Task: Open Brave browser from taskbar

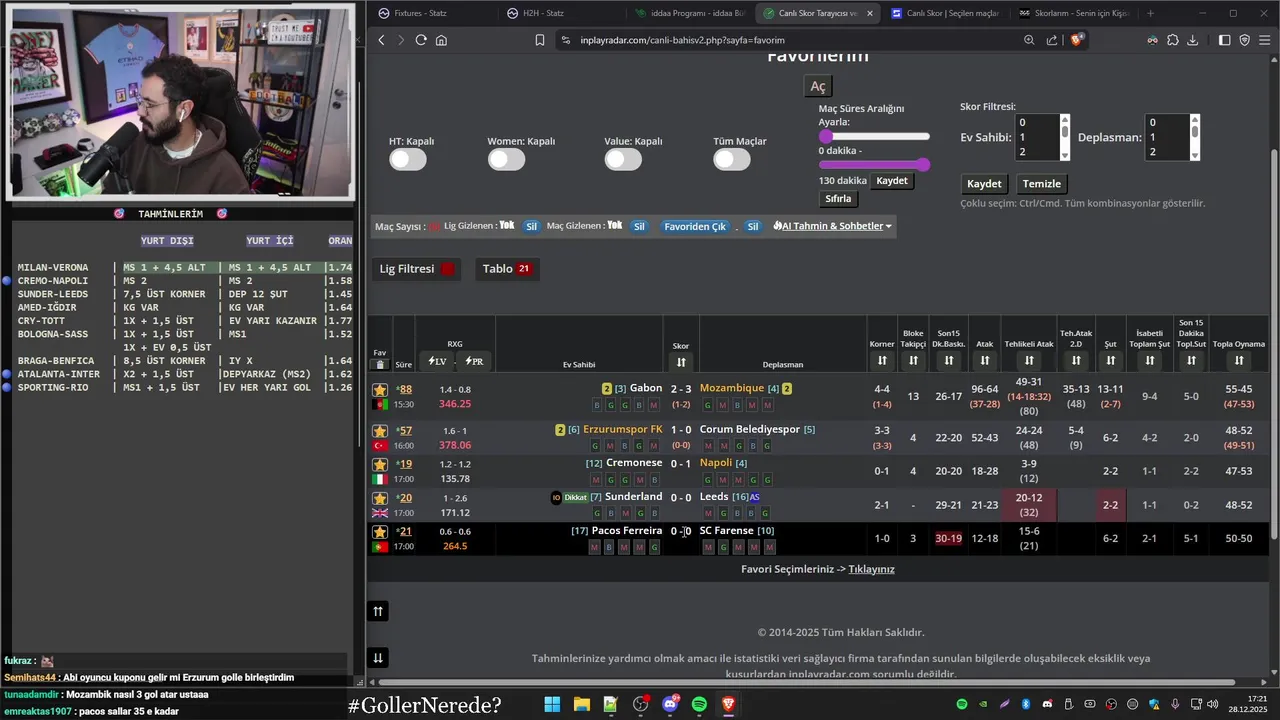Action: coord(729,705)
